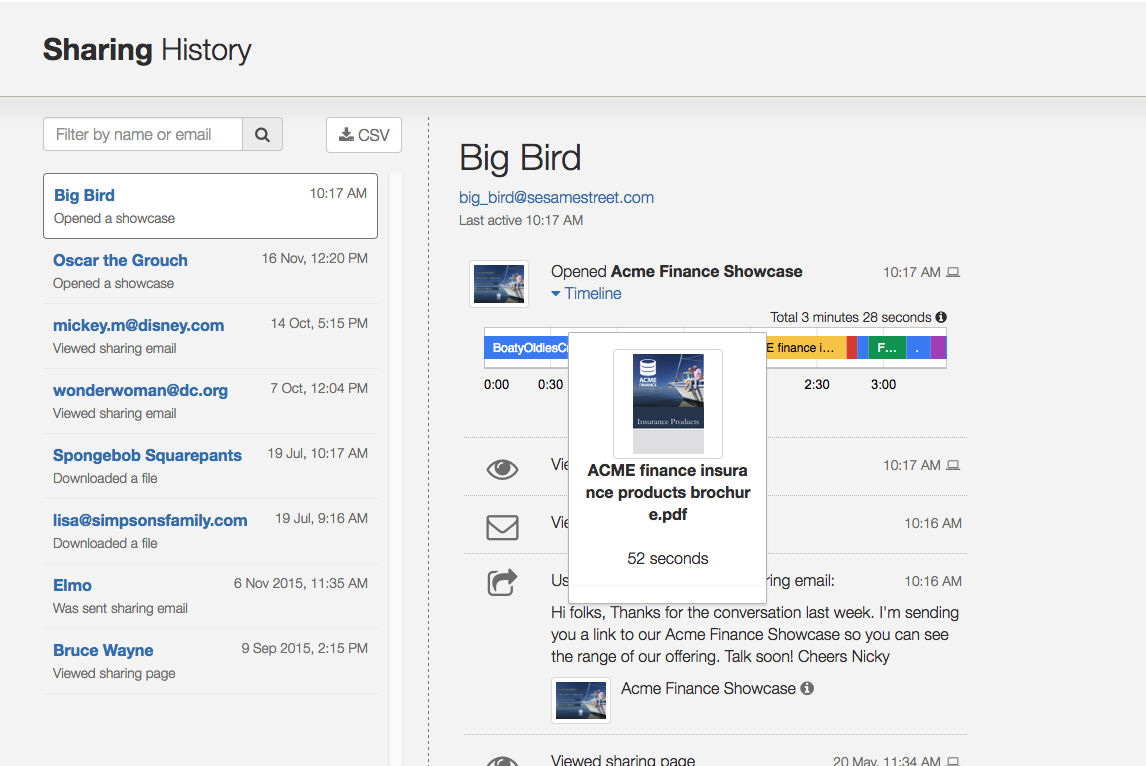
Task: Open Oscar the Grouch's history
Action: [210, 271]
